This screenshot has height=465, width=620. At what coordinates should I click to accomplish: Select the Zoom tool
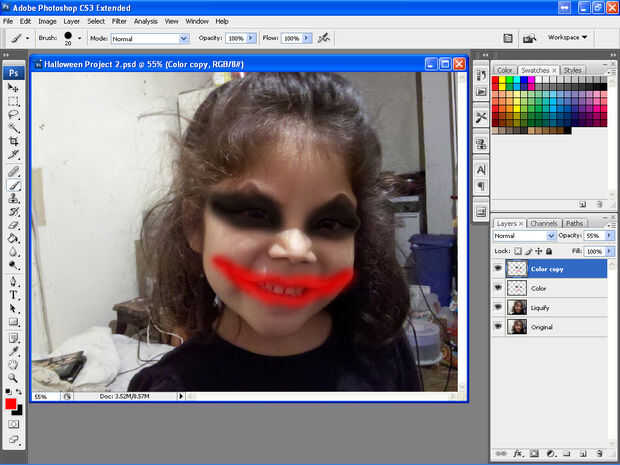[x=13, y=378]
